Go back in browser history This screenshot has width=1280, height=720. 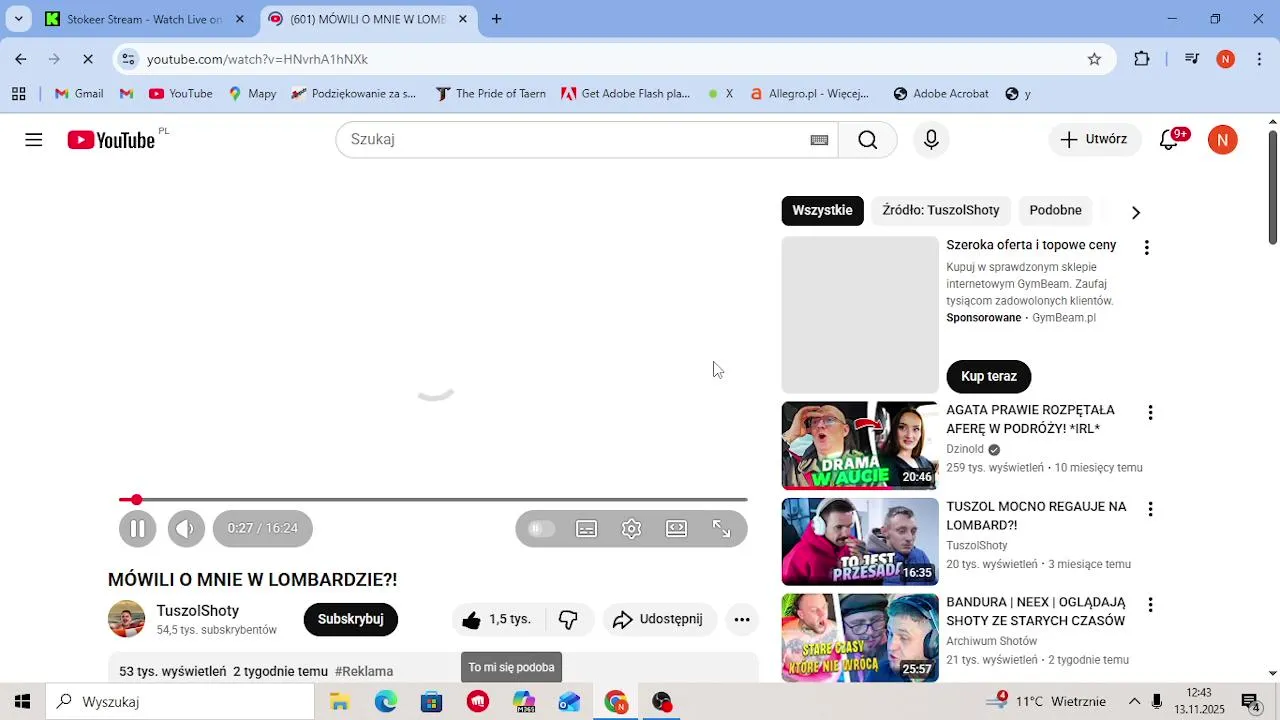coord(21,60)
